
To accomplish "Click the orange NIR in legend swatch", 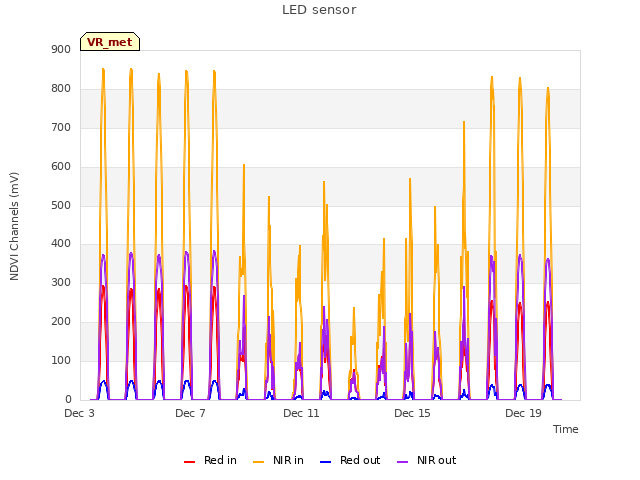I will pos(258,462).
